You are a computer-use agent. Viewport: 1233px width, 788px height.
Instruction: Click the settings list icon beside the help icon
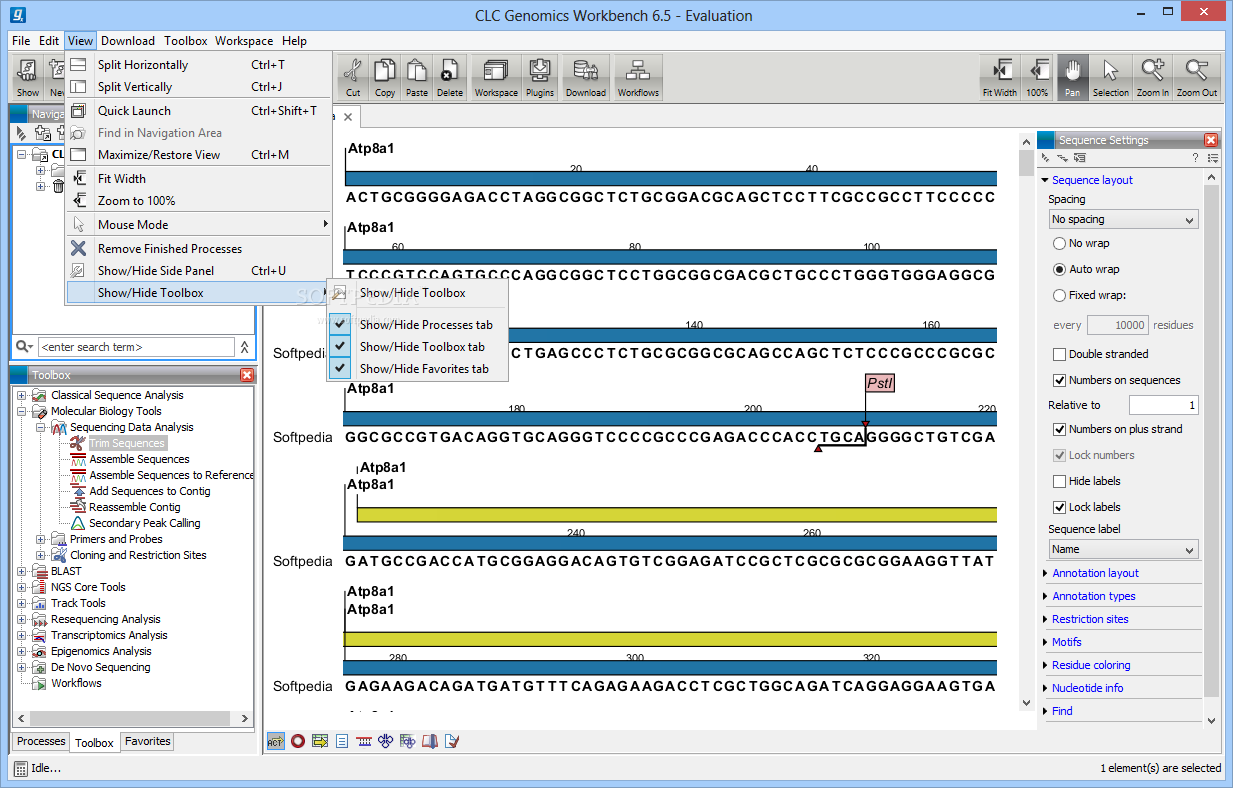1213,158
